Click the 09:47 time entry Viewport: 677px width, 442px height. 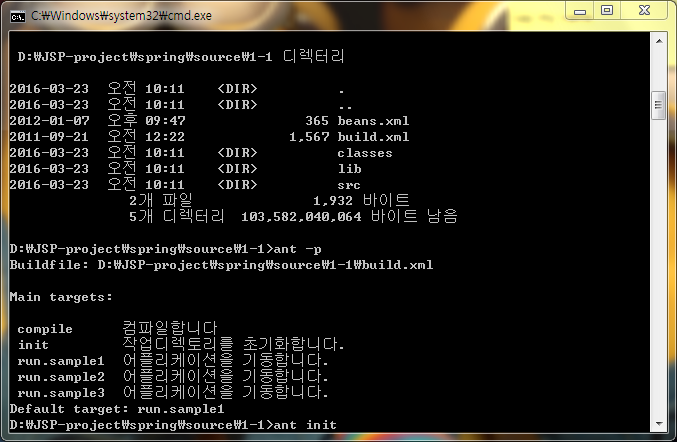click(165, 121)
